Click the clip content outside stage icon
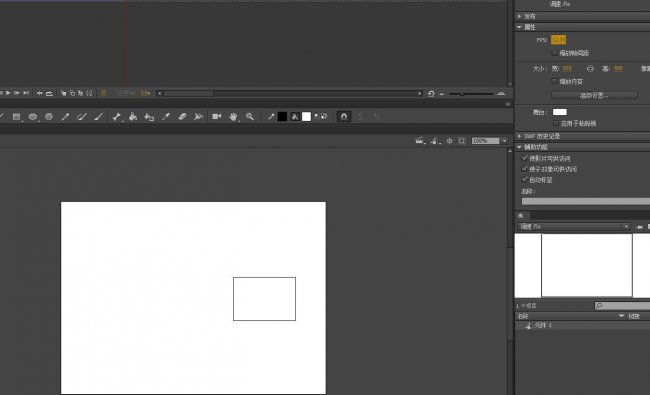Image resolution: width=650 pixels, height=395 pixels. click(461, 141)
